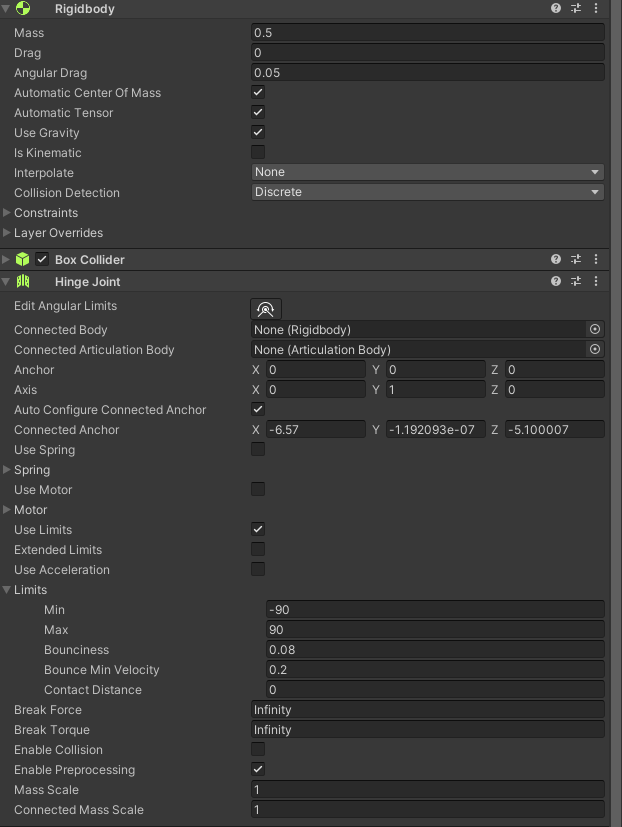Click Connected Articulation Body object picker

point(595,349)
